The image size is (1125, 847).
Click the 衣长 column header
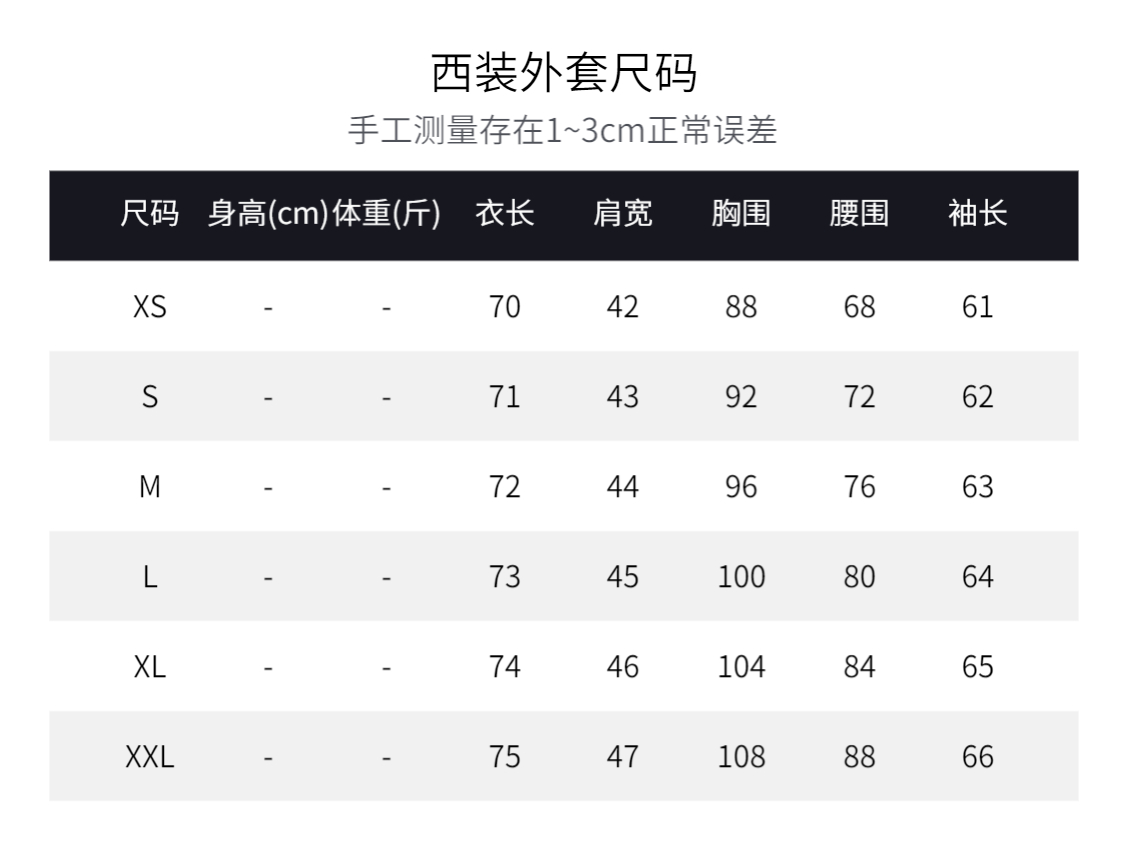pos(505,214)
